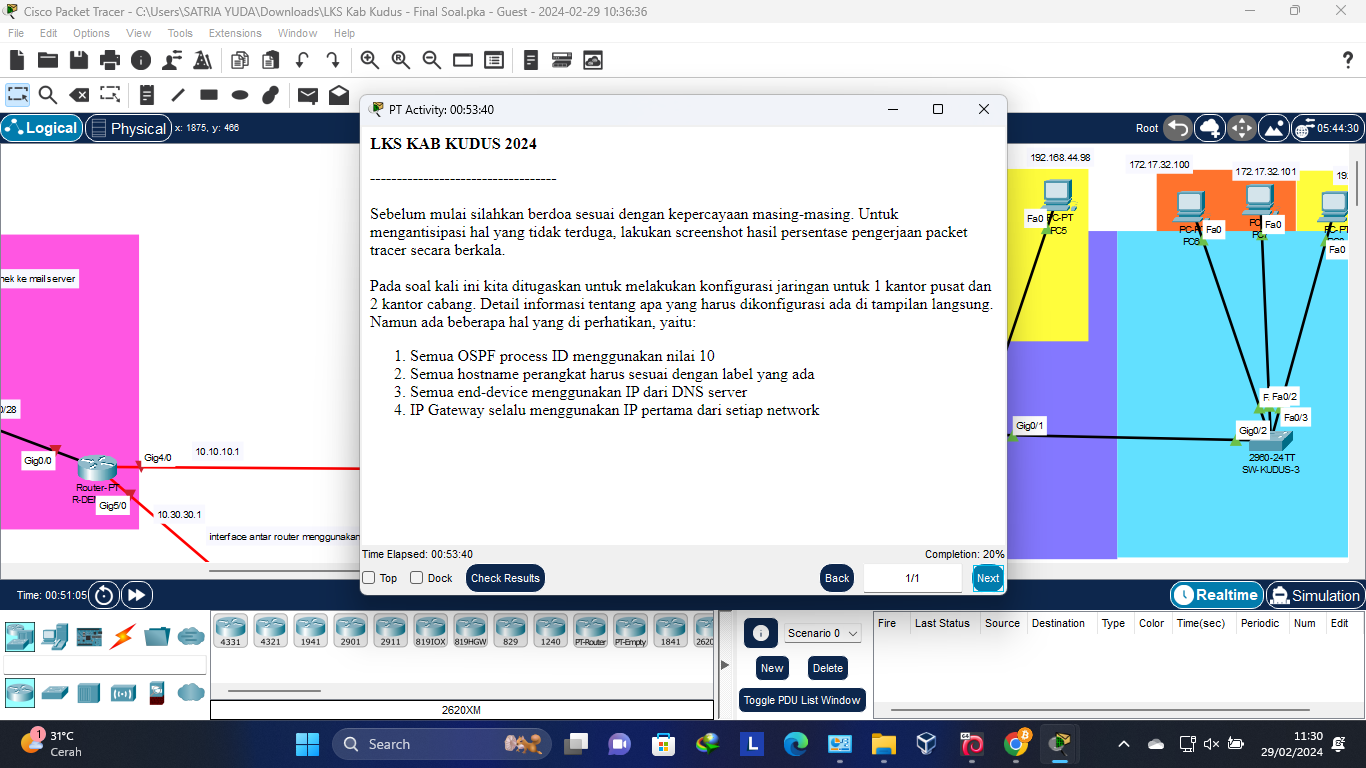Screen dimensions: 1366x768
Task: Switch to Realtime mode
Action: [1216, 595]
